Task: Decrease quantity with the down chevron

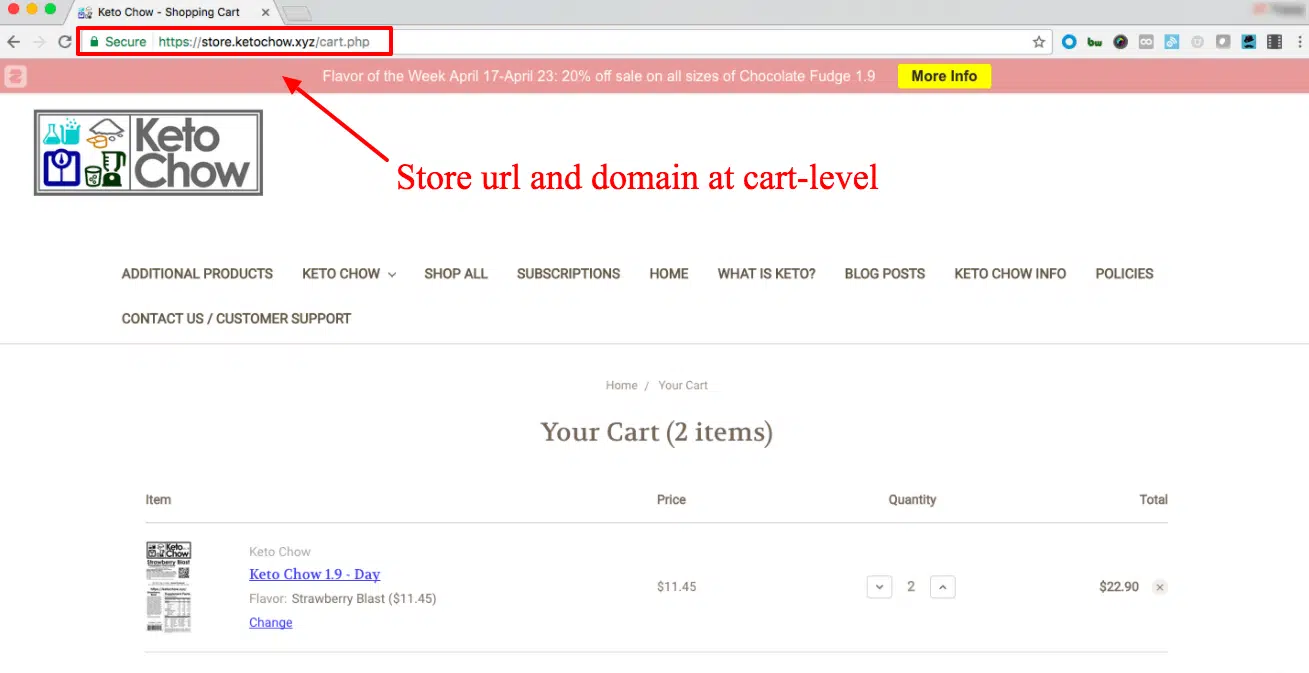Action: click(879, 587)
